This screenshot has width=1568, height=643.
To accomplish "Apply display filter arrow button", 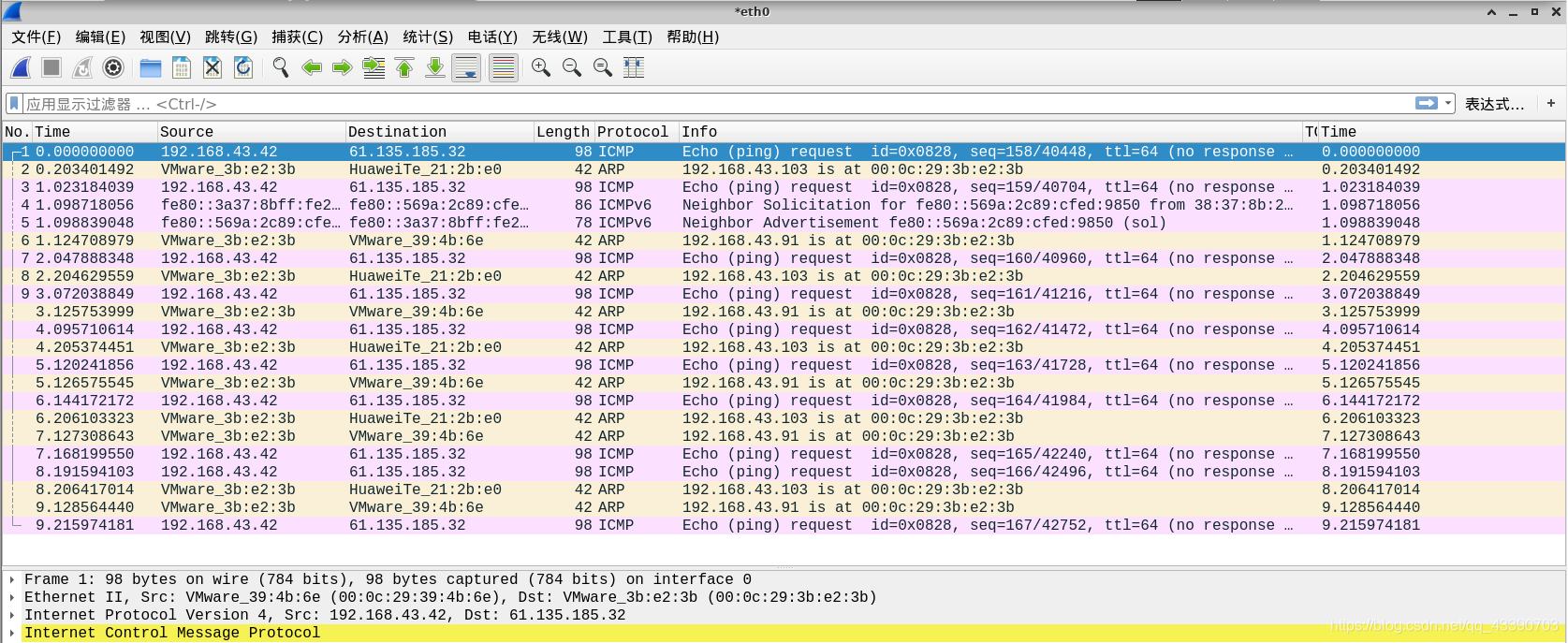I will click(1427, 103).
